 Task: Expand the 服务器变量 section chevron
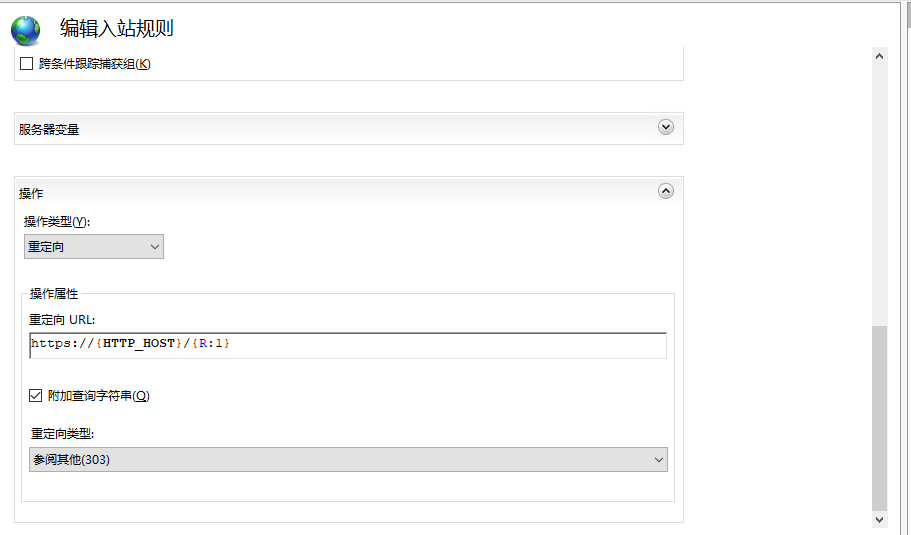click(666, 127)
